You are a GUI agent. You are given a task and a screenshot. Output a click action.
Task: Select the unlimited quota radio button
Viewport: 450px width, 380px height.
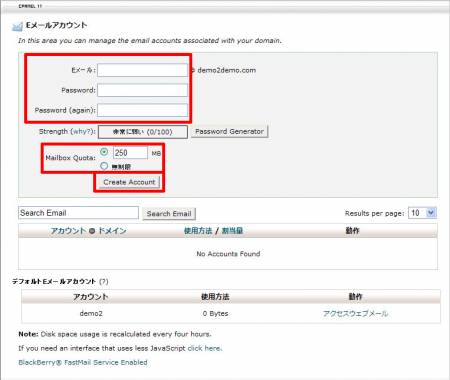pyautogui.click(x=104, y=166)
